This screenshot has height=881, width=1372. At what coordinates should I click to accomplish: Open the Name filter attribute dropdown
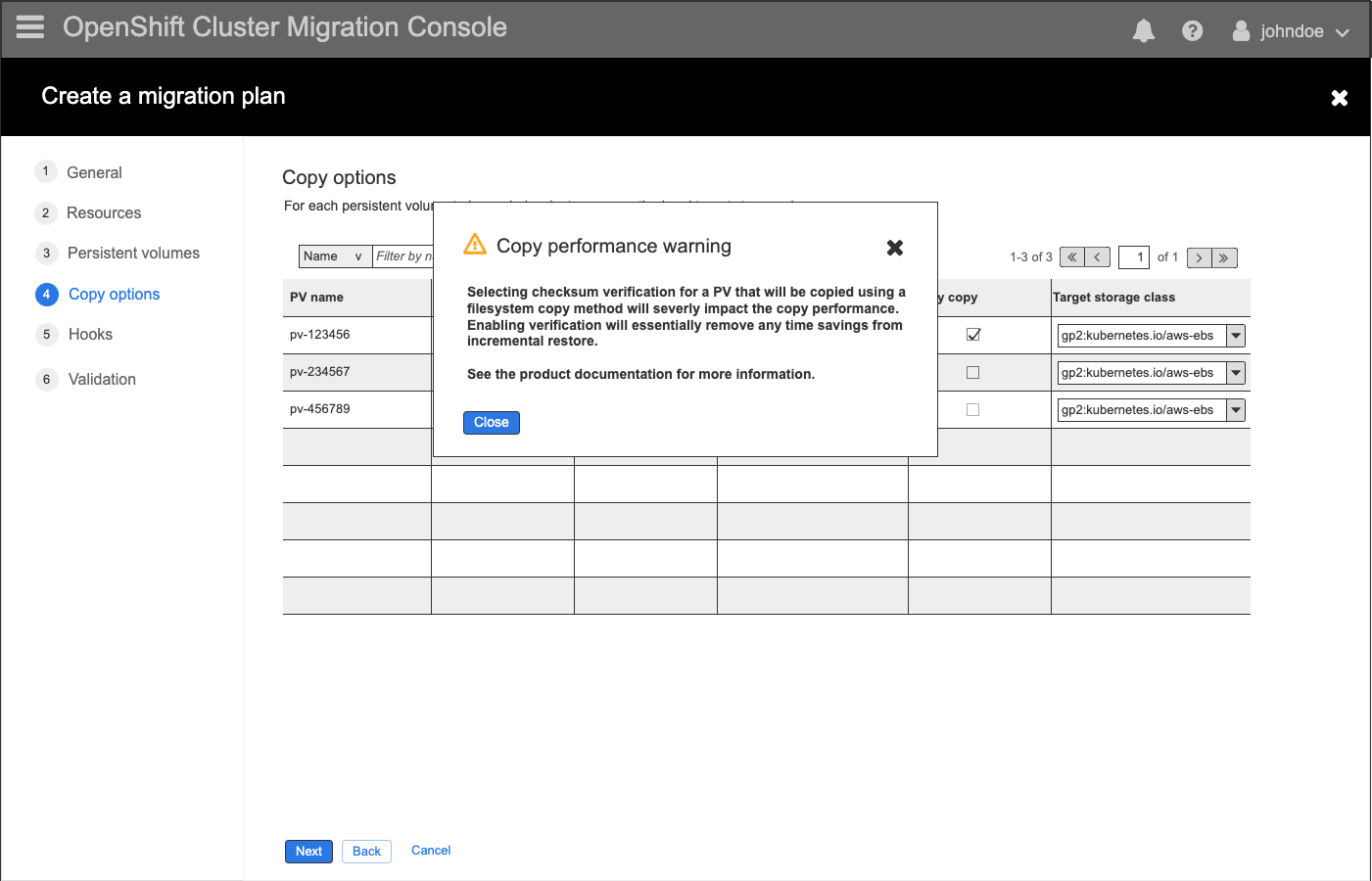[x=335, y=255]
